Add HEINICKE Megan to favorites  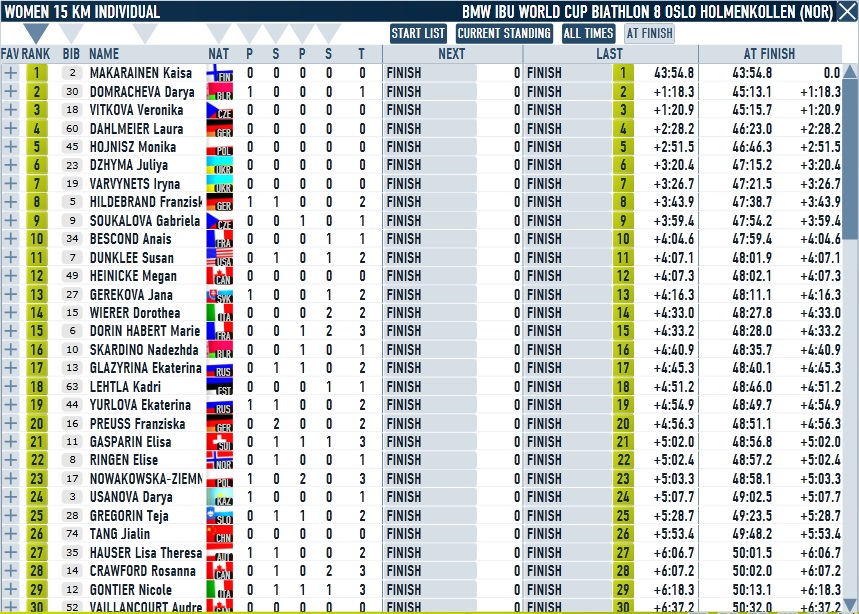pos(11,276)
